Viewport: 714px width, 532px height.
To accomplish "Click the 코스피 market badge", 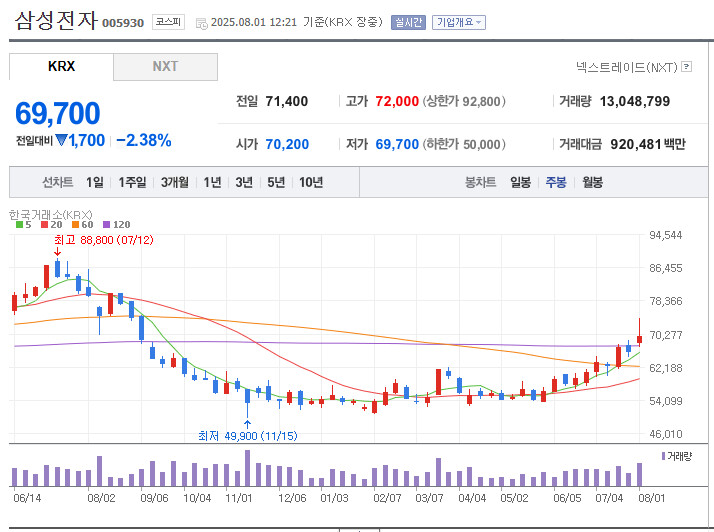I will (x=167, y=22).
